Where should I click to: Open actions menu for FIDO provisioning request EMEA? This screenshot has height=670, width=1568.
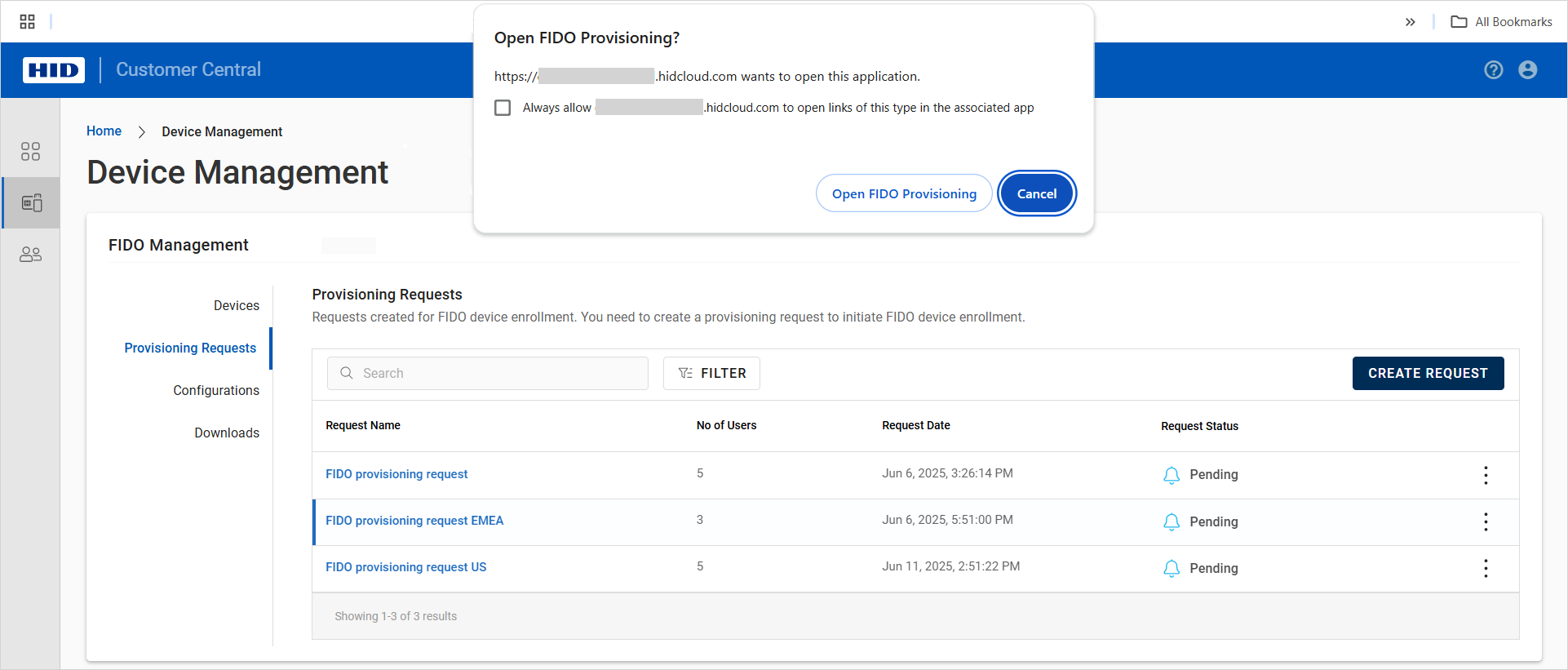[x=1485, y=522]
